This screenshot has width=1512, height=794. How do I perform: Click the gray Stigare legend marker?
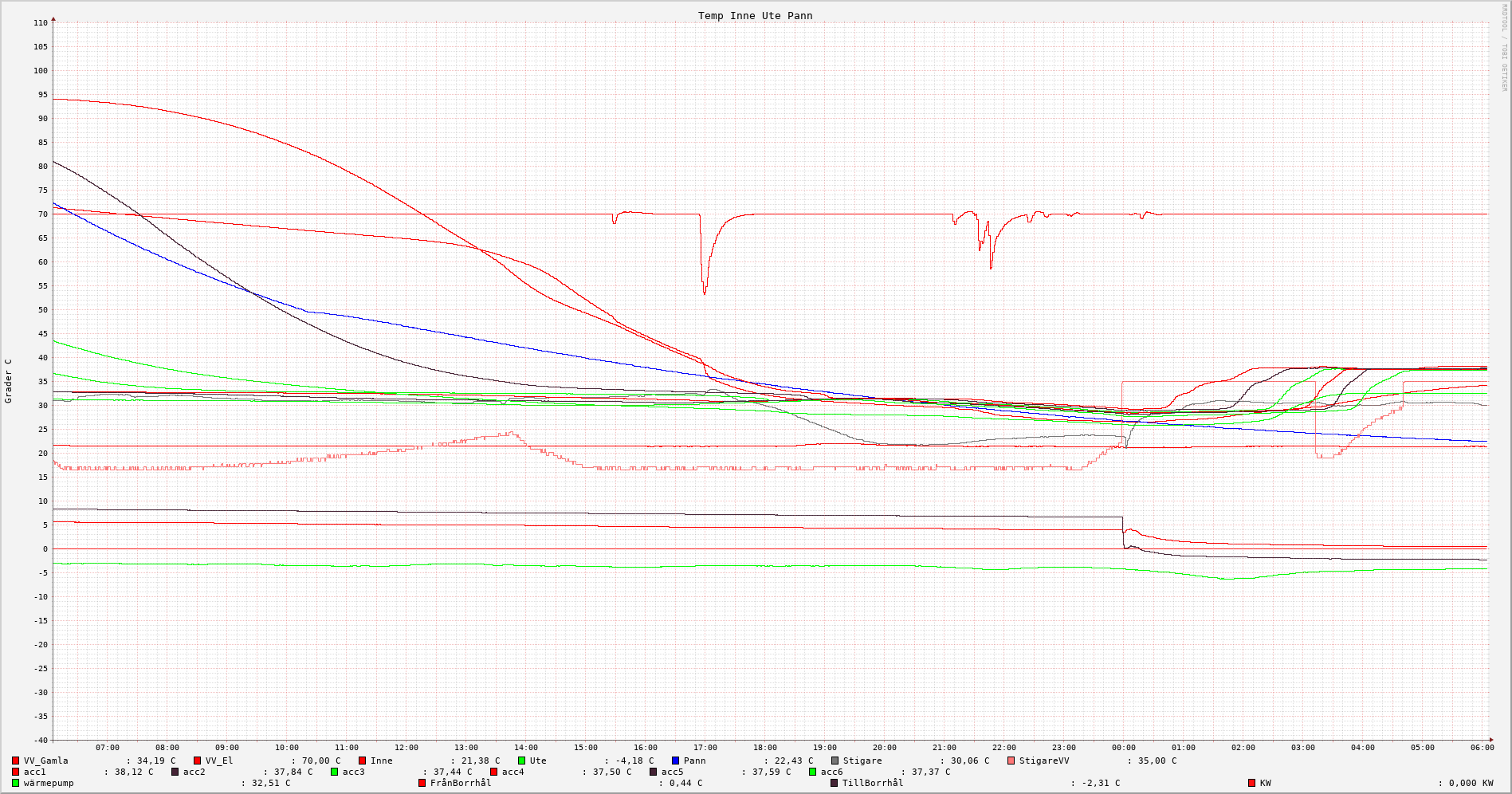tap(835, 761)
